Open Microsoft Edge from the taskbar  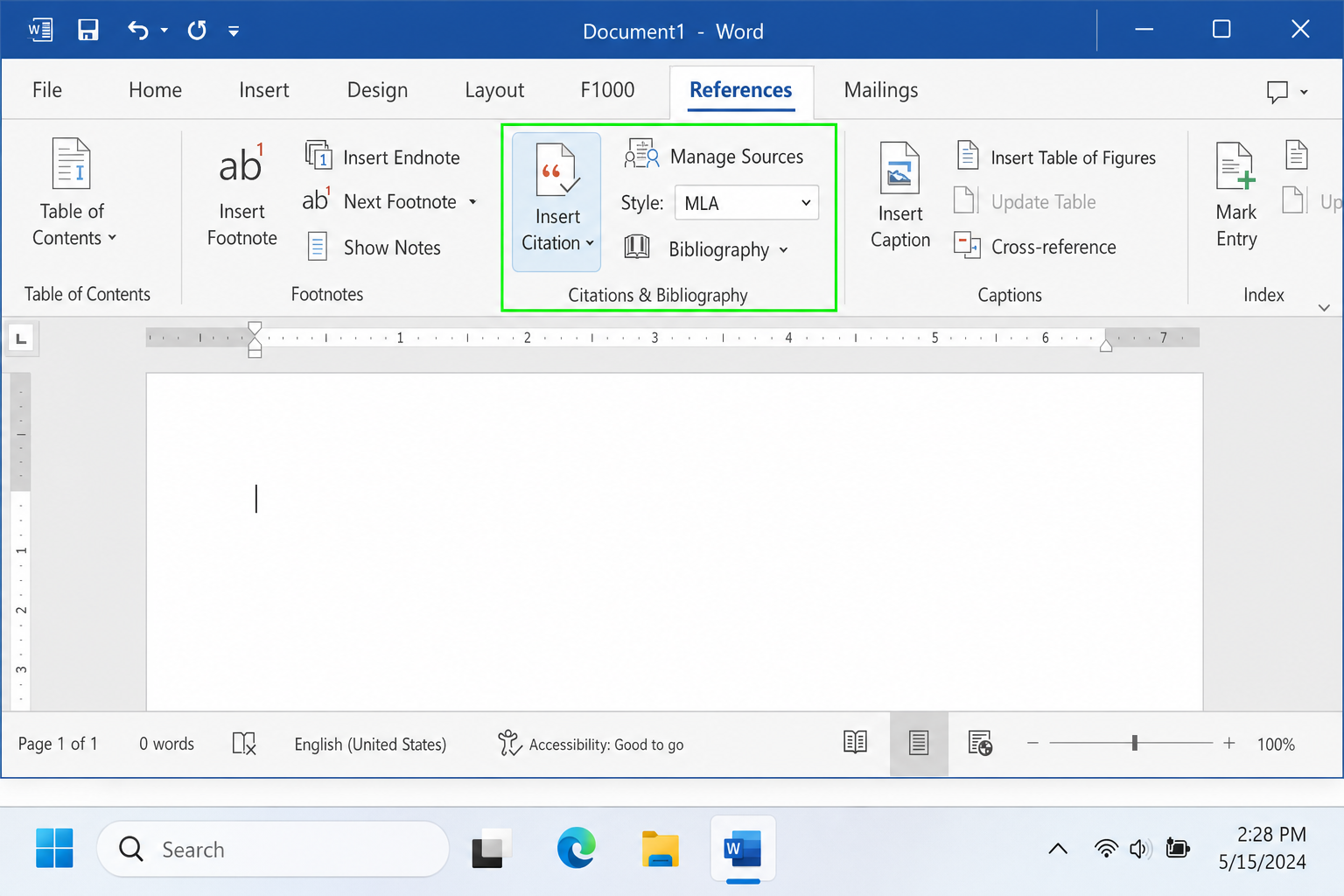(x=576, y=848)
